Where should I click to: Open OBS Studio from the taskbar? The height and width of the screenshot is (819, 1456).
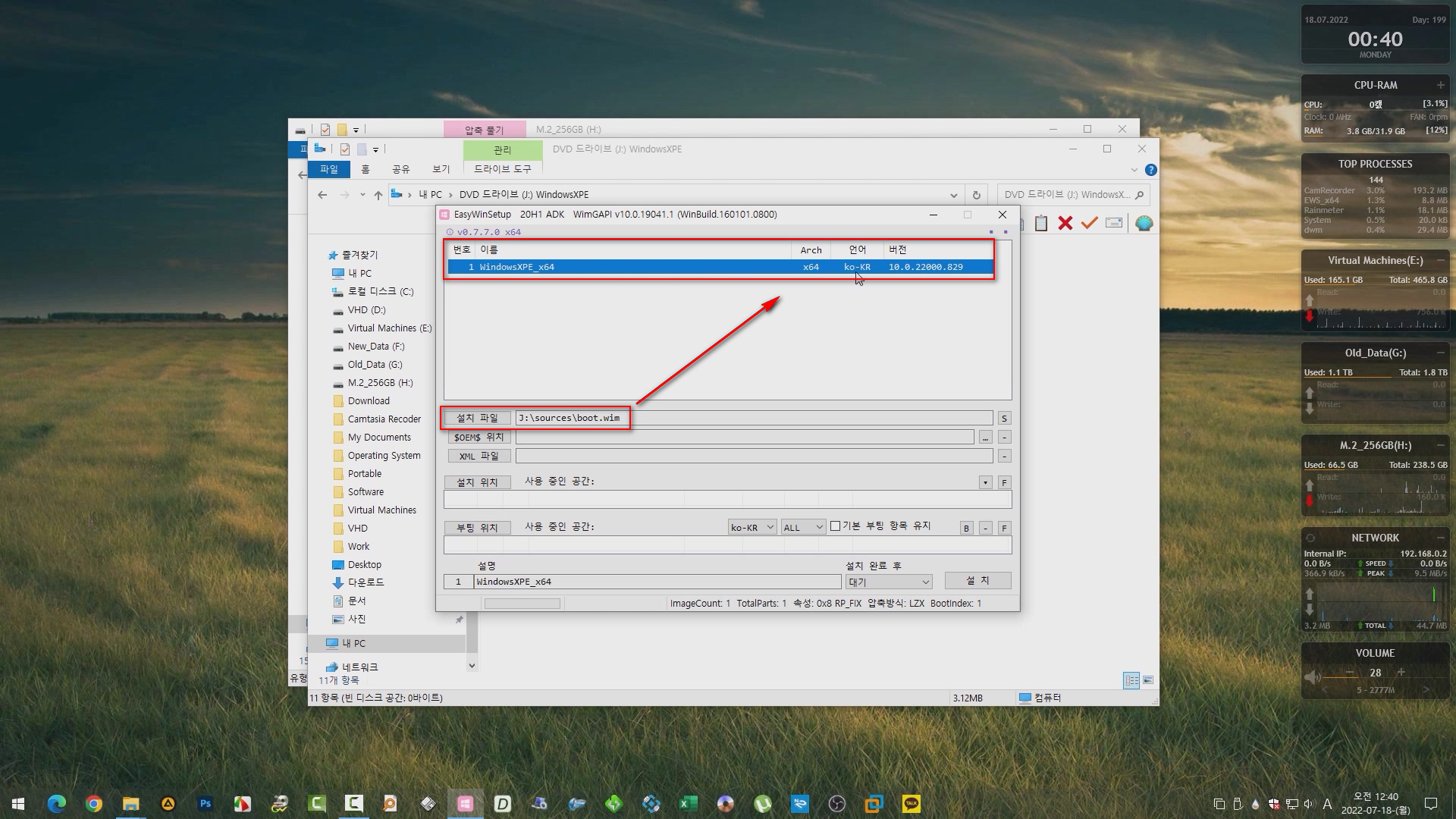837,803
